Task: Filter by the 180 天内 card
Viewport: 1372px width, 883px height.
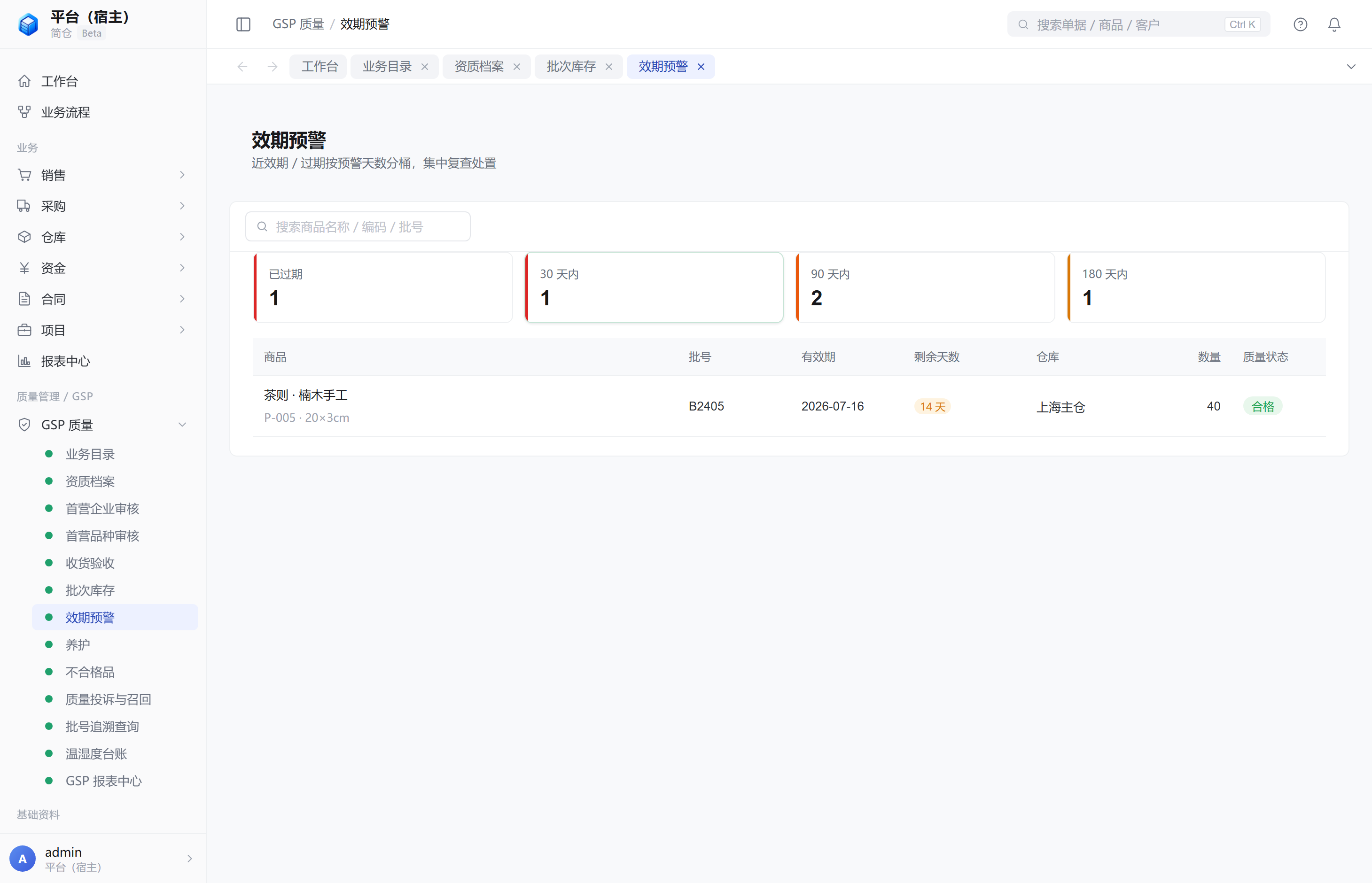Action: point(1196,287)
